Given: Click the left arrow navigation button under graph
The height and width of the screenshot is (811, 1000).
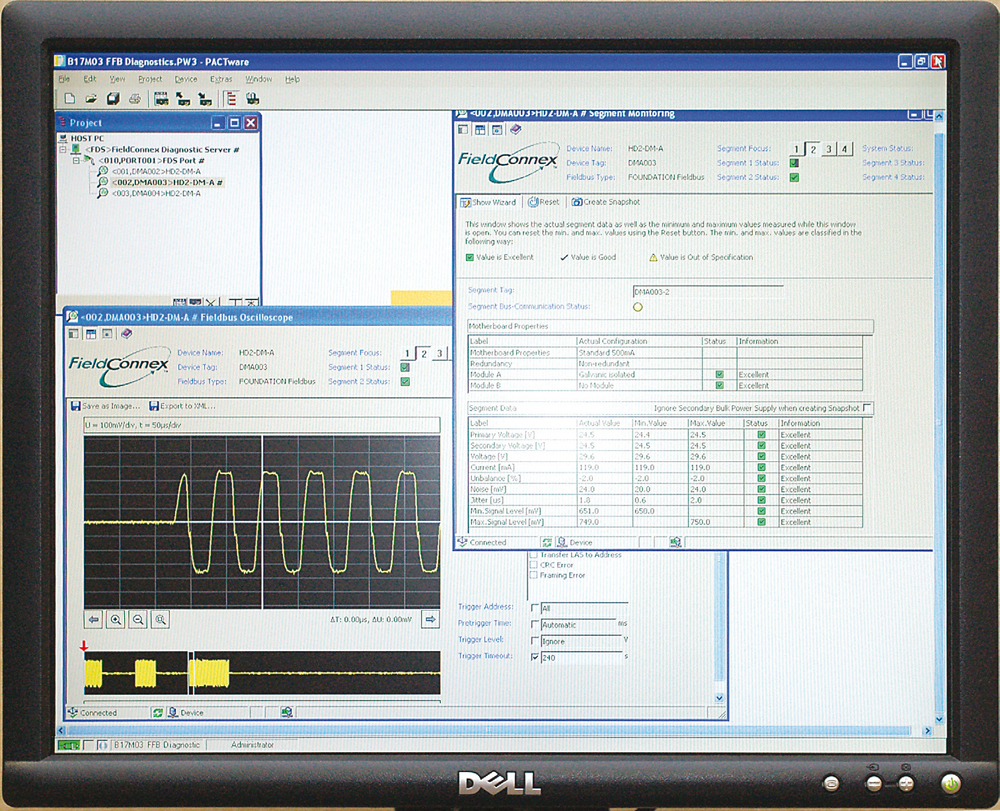Looking at the screenshot, I should tap(94, 619).
